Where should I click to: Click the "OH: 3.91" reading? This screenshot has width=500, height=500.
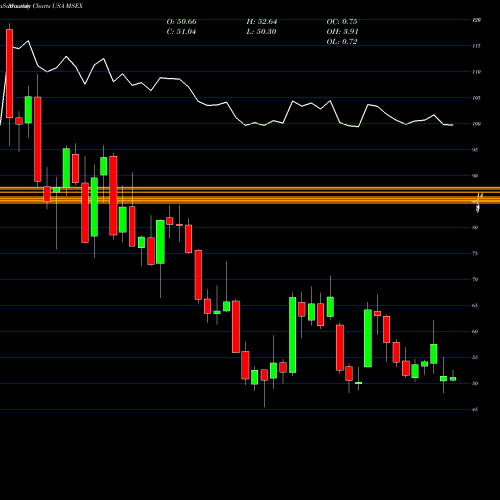[342, 32]
